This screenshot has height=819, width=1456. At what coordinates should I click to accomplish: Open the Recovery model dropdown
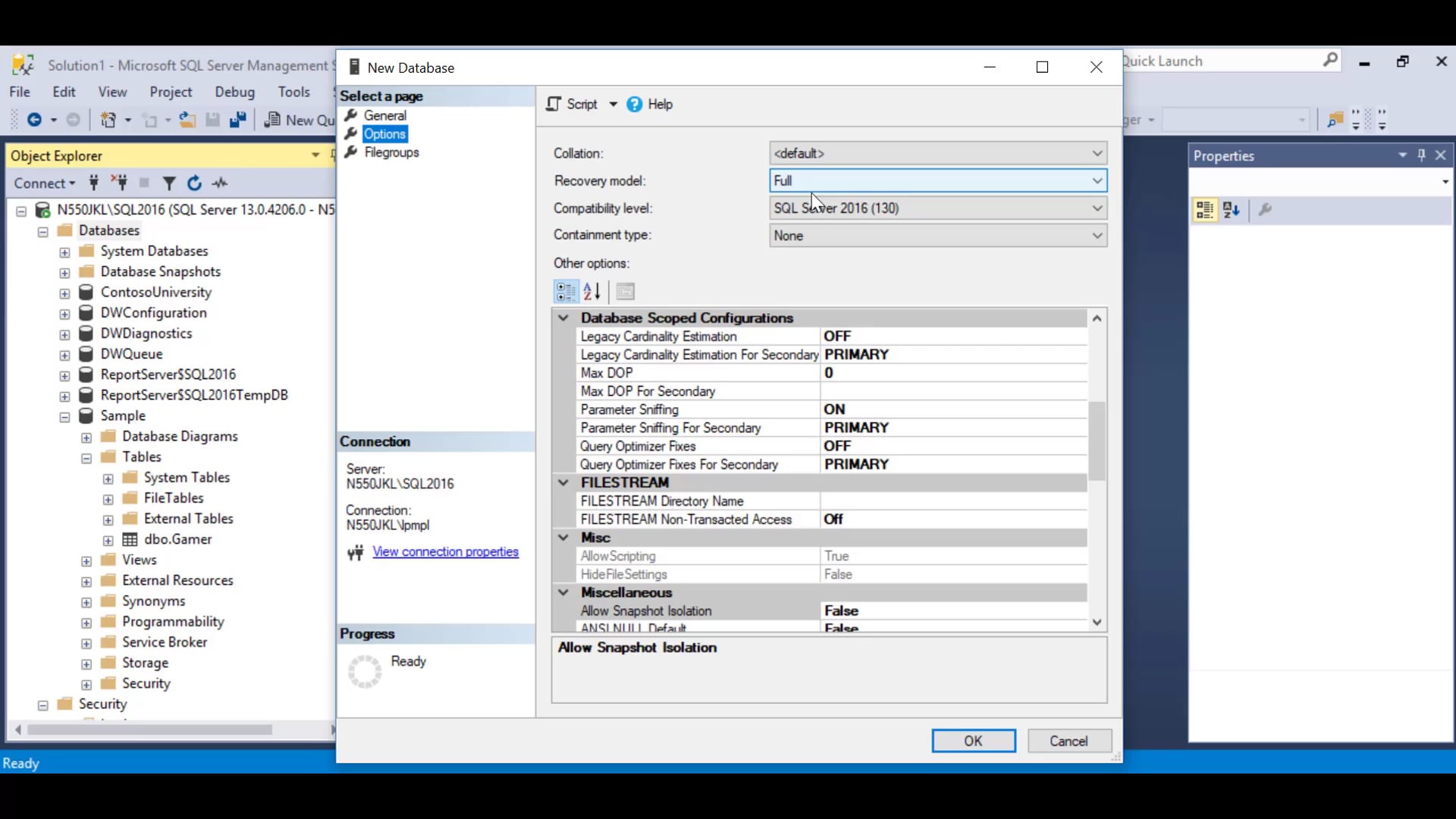coord(1097,180)
